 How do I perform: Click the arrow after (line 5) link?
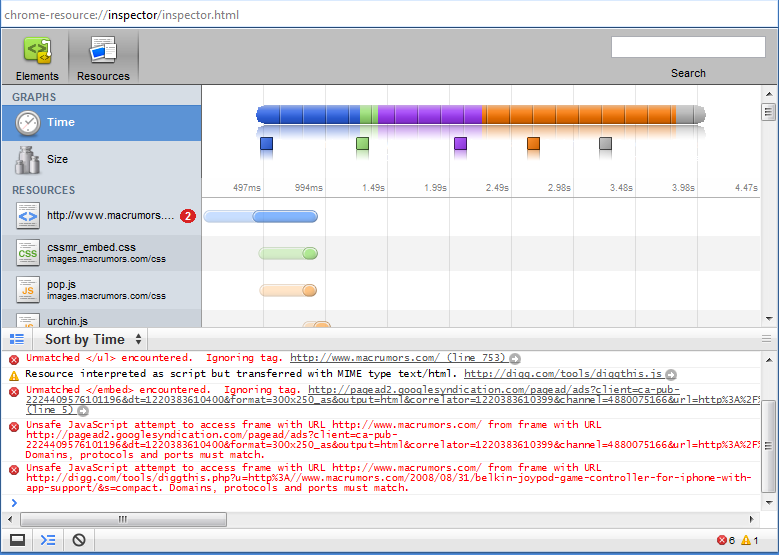click(83, 411)
